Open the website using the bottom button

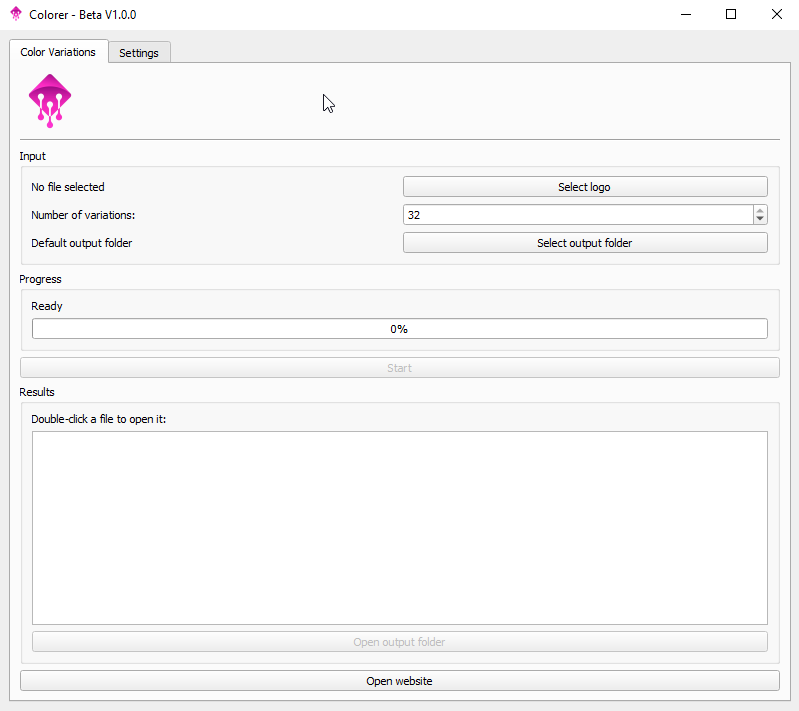click(399, 681)
